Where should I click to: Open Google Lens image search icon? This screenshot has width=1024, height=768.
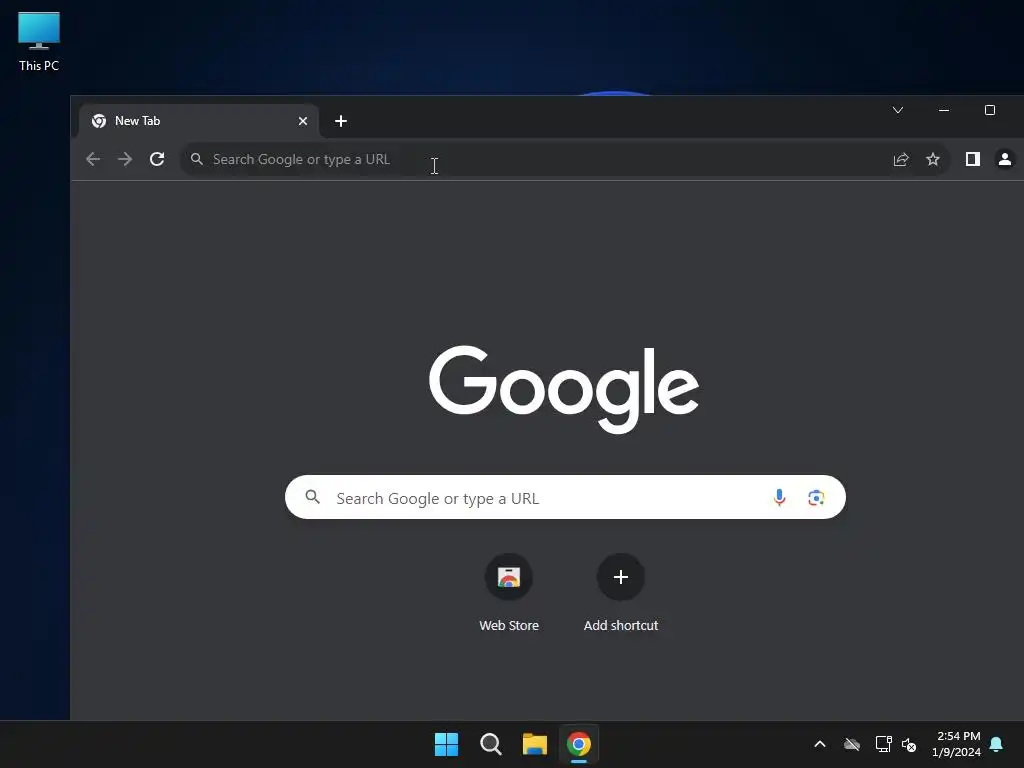(816, 498)
